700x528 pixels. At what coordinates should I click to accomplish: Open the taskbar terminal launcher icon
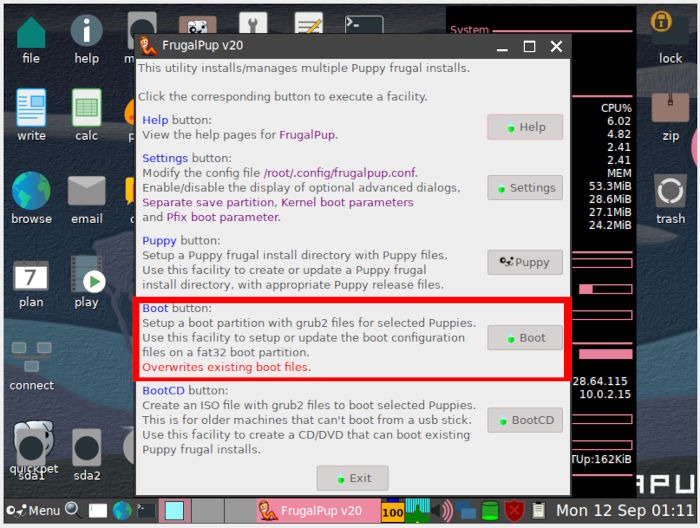(x=146, y=511)
